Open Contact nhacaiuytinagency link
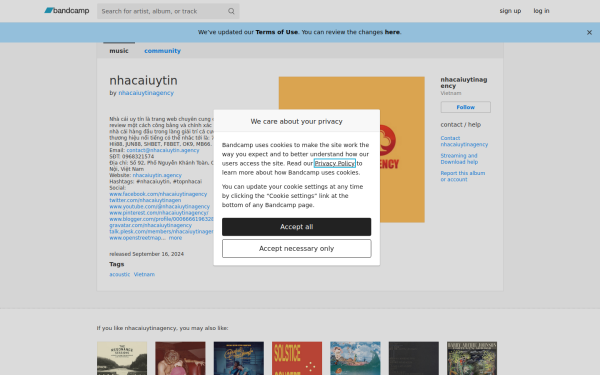 pos(464,141)
